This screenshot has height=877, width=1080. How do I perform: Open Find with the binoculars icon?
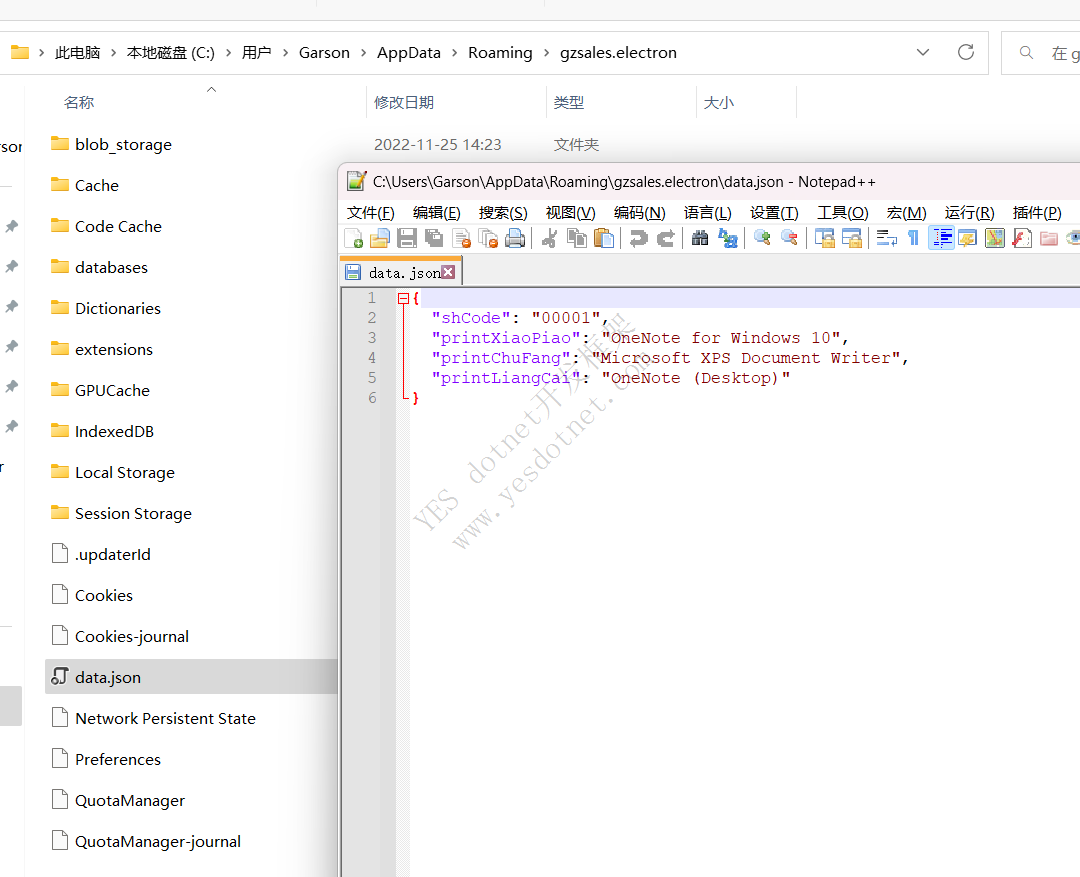point(700,238)
